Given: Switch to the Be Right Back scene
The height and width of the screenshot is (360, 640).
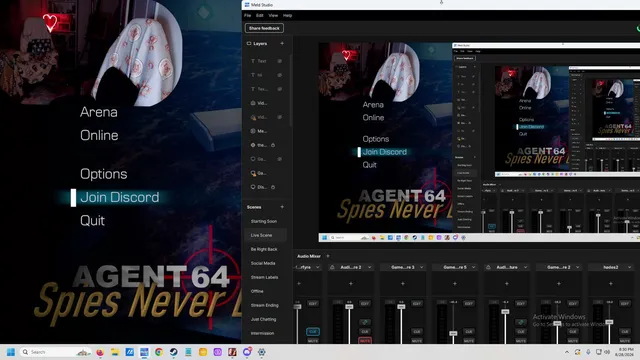Looking at the screenshot, I should pos(264,249).
